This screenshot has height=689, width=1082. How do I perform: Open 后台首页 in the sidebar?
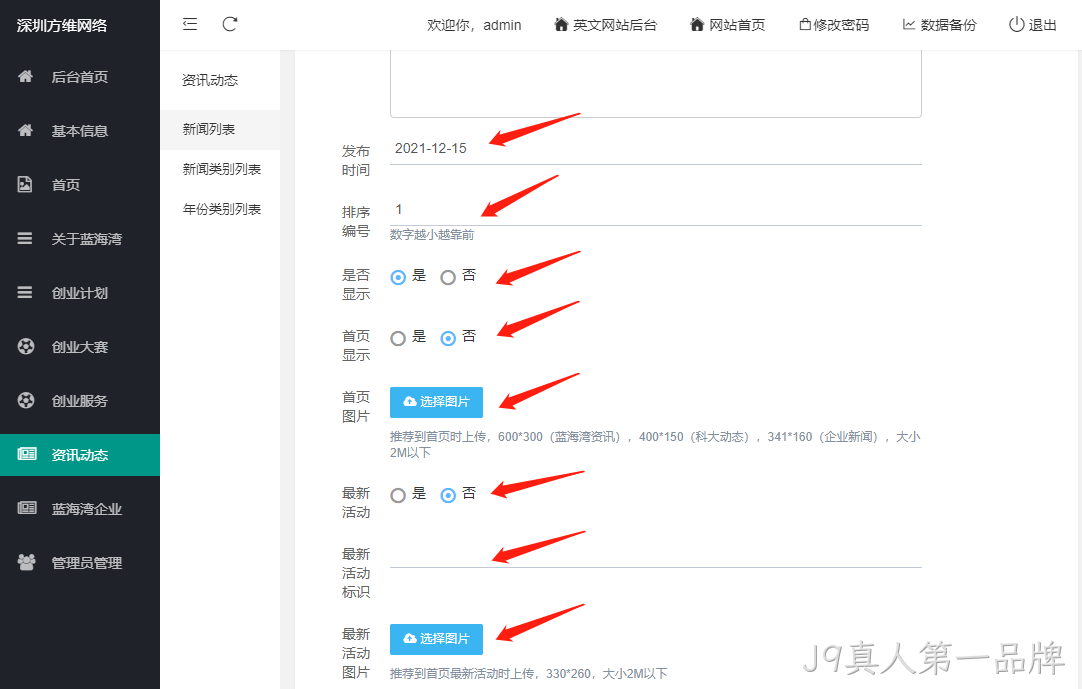click(x=80, y=77)
